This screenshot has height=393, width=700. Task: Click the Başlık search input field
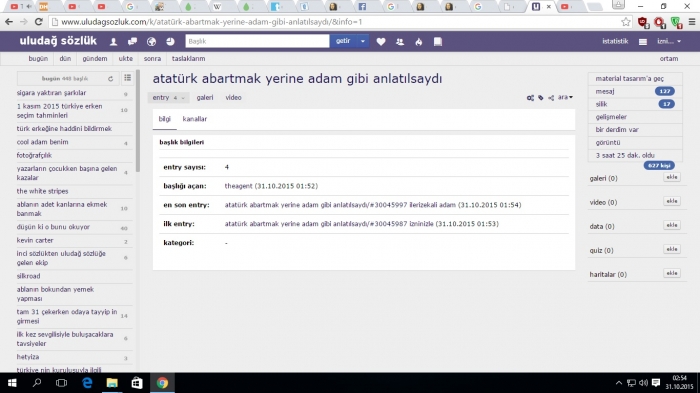tap(258, 41)
